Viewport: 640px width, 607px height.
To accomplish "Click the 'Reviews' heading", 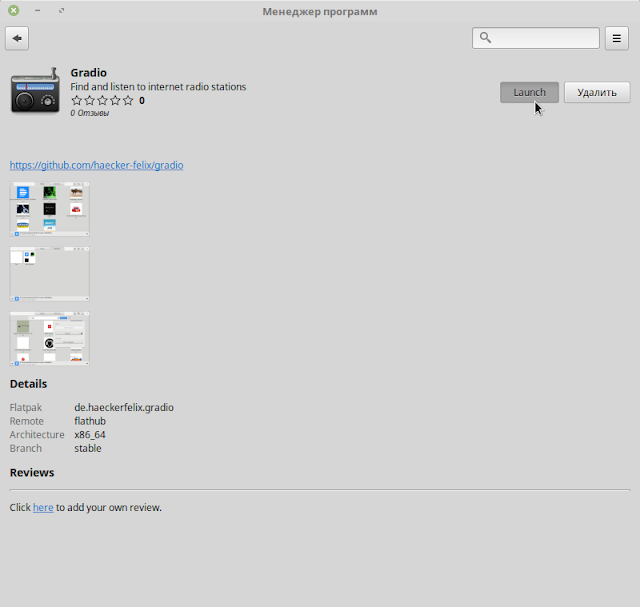I will pyautogui.click(x=32, y=472).
